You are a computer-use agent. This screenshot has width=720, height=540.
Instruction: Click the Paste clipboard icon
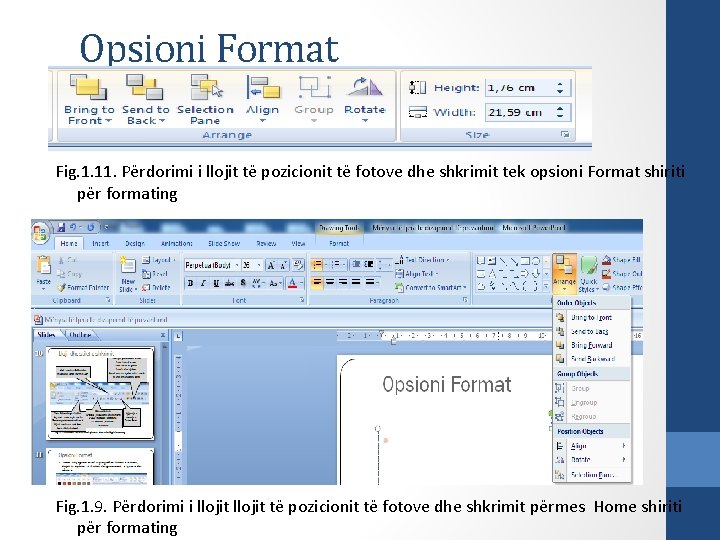click(x=44, y=266)
